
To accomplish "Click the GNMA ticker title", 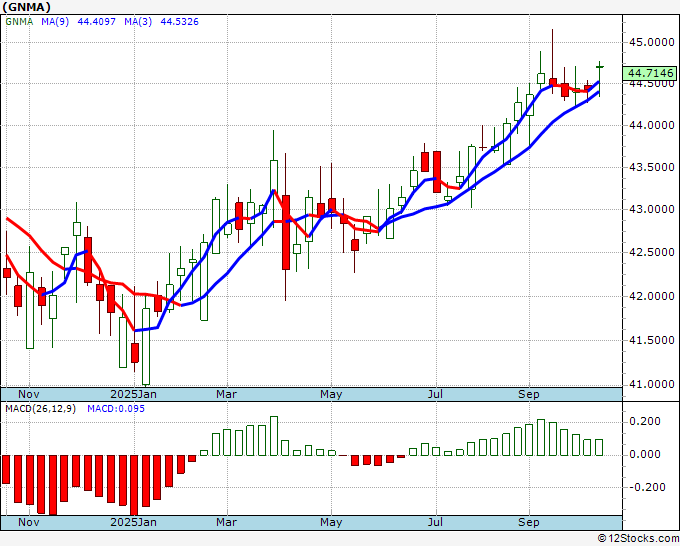I will click(x=26, y=7).
